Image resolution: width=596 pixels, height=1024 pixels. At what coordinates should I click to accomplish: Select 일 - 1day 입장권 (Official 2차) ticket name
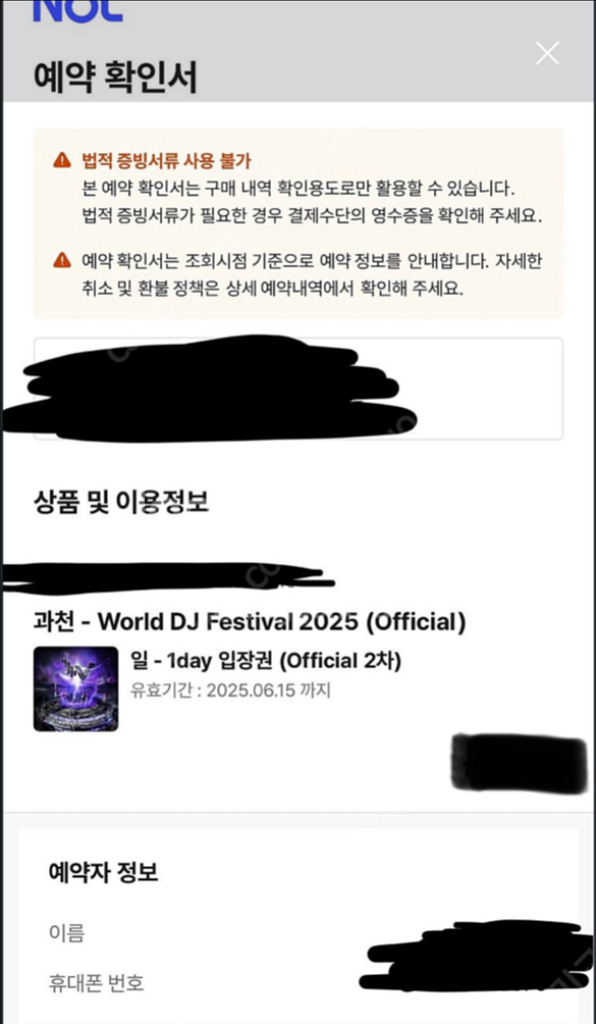click(x=266, y=662)
